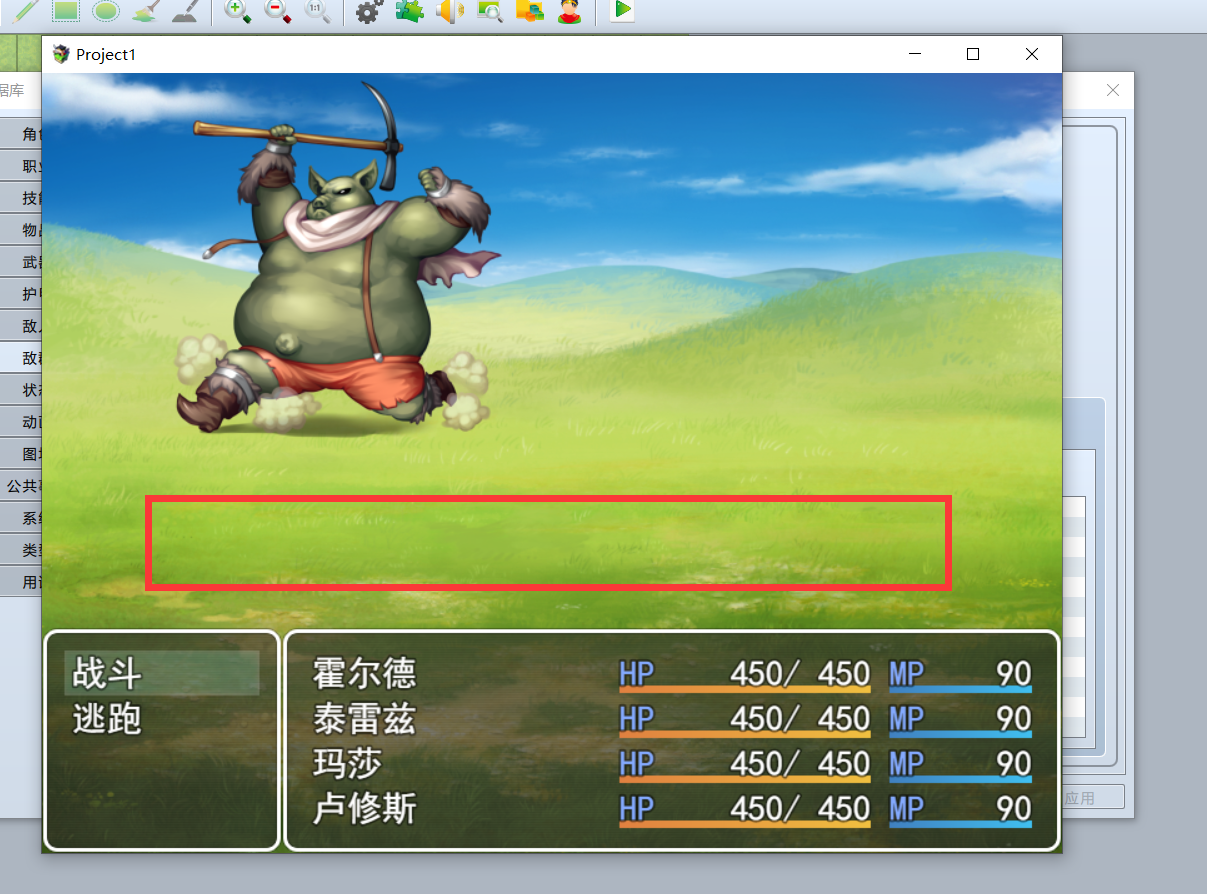
Task: Reset map zoom to actual size 1:1
Action: [317, 11]
